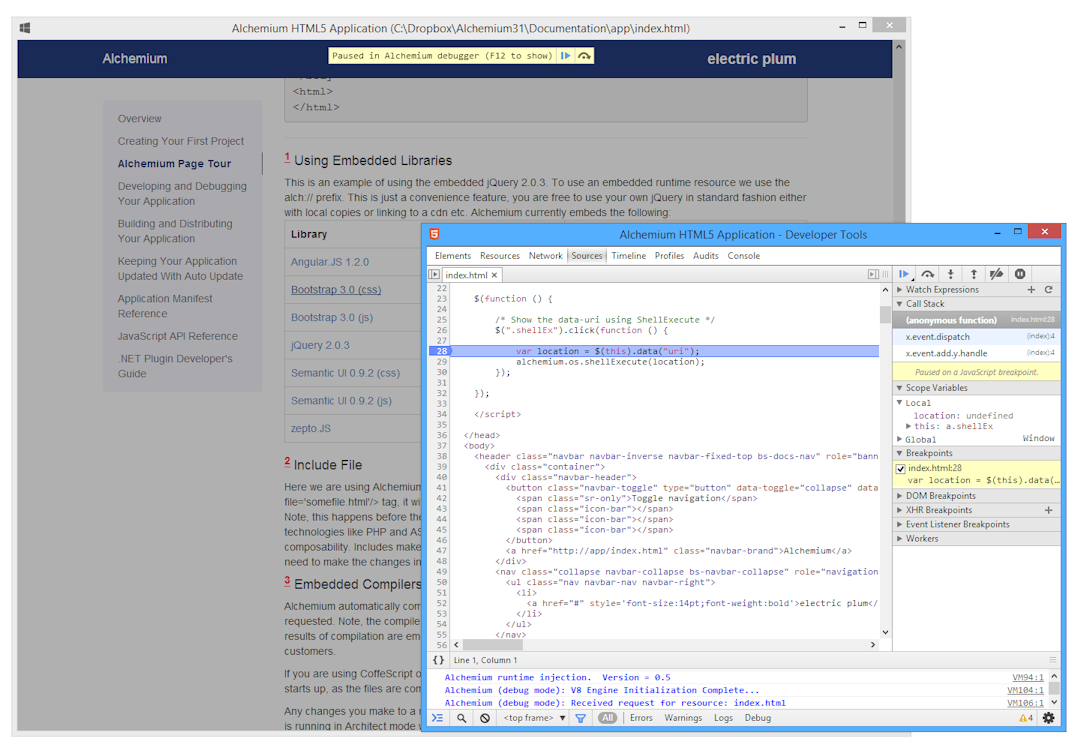The image size is (1081, 751).
Task: Select x.event.dispatch call stack frame
Action: click(977, 337)
